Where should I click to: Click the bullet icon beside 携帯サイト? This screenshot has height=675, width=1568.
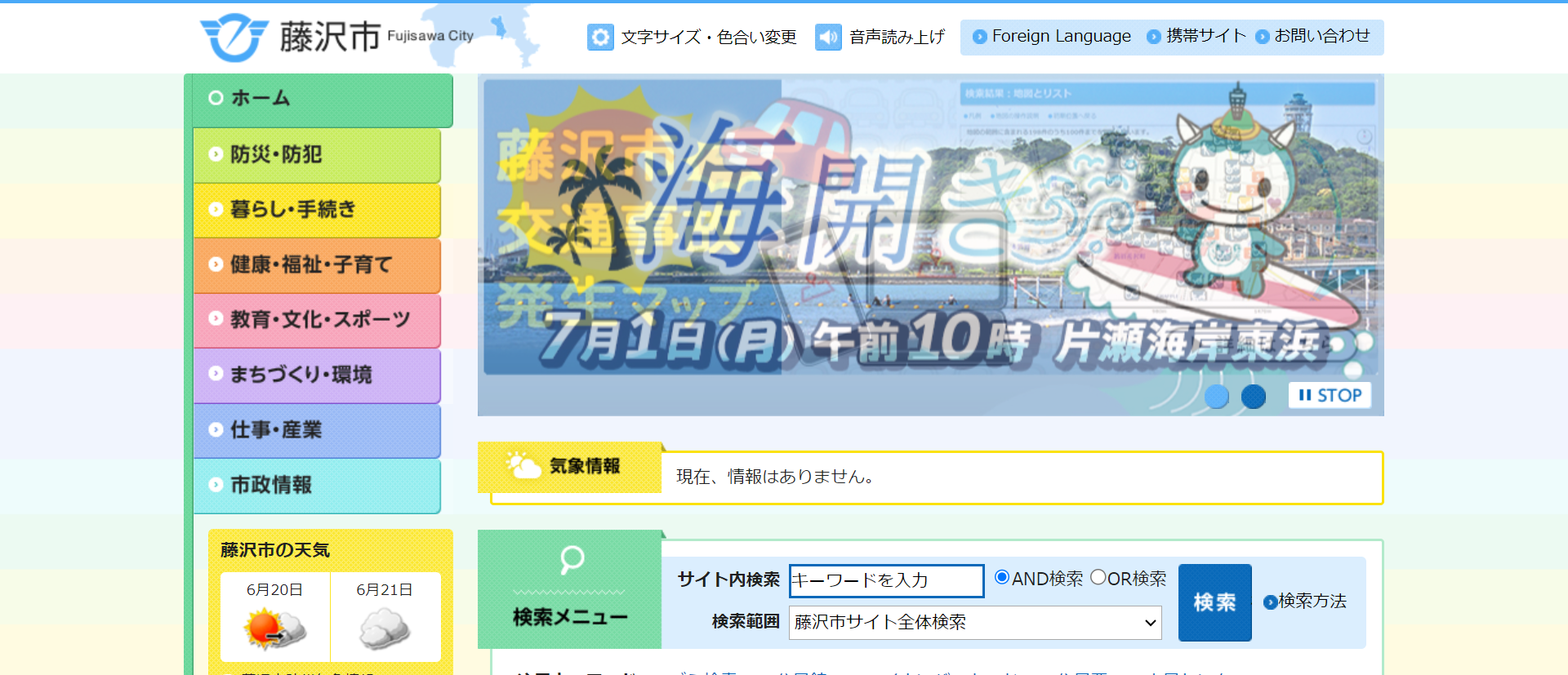point(1154,37)
